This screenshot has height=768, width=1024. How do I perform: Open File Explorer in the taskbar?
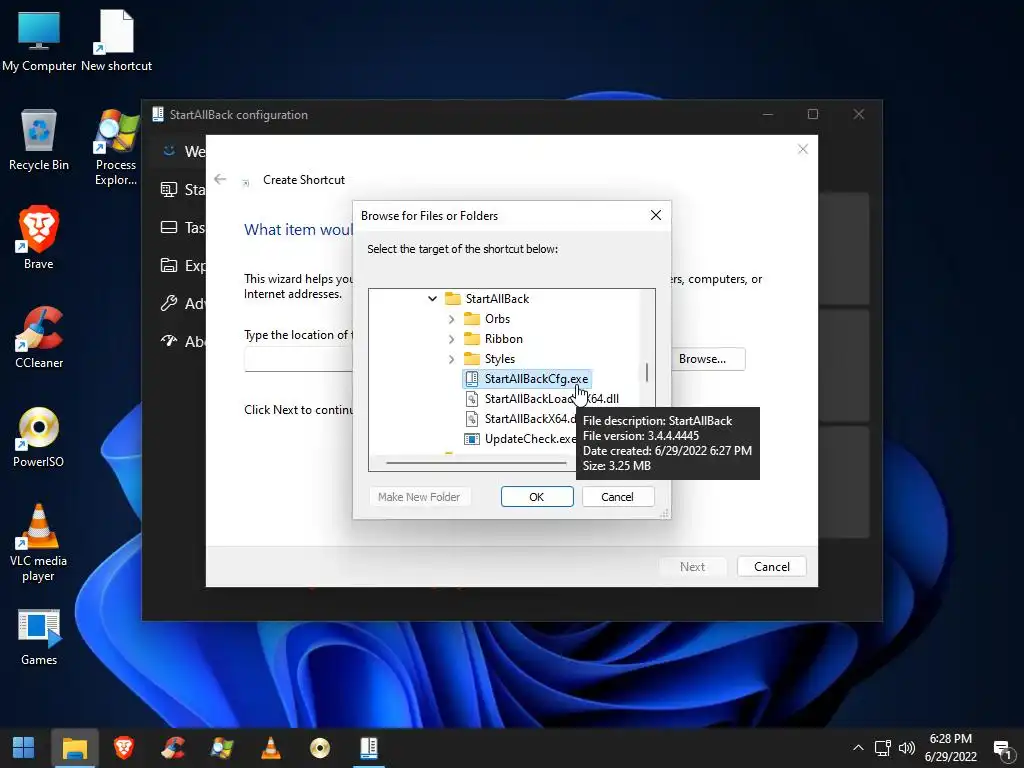[x=74, y=748]
